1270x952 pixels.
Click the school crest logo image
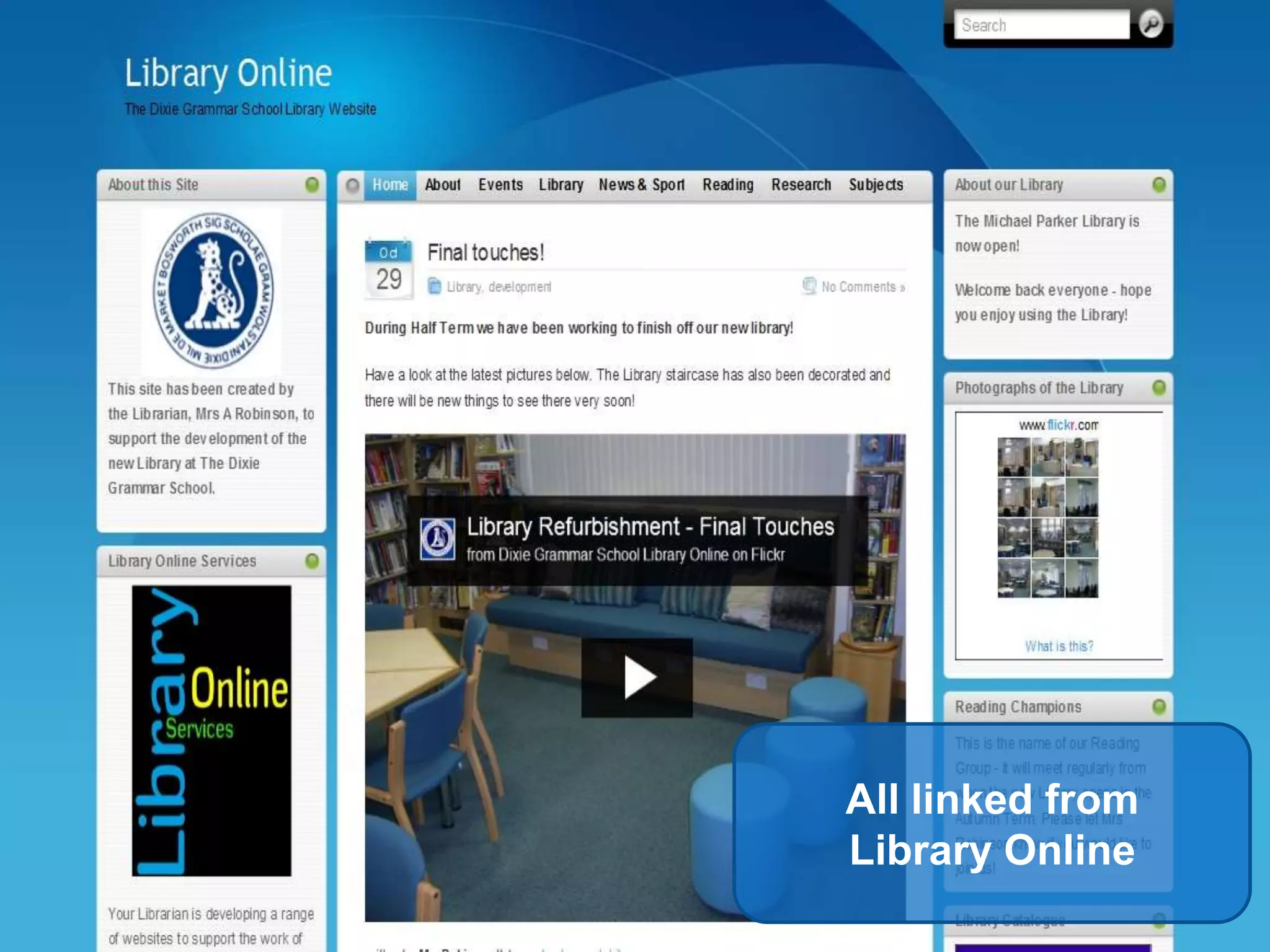click(211, 291)
